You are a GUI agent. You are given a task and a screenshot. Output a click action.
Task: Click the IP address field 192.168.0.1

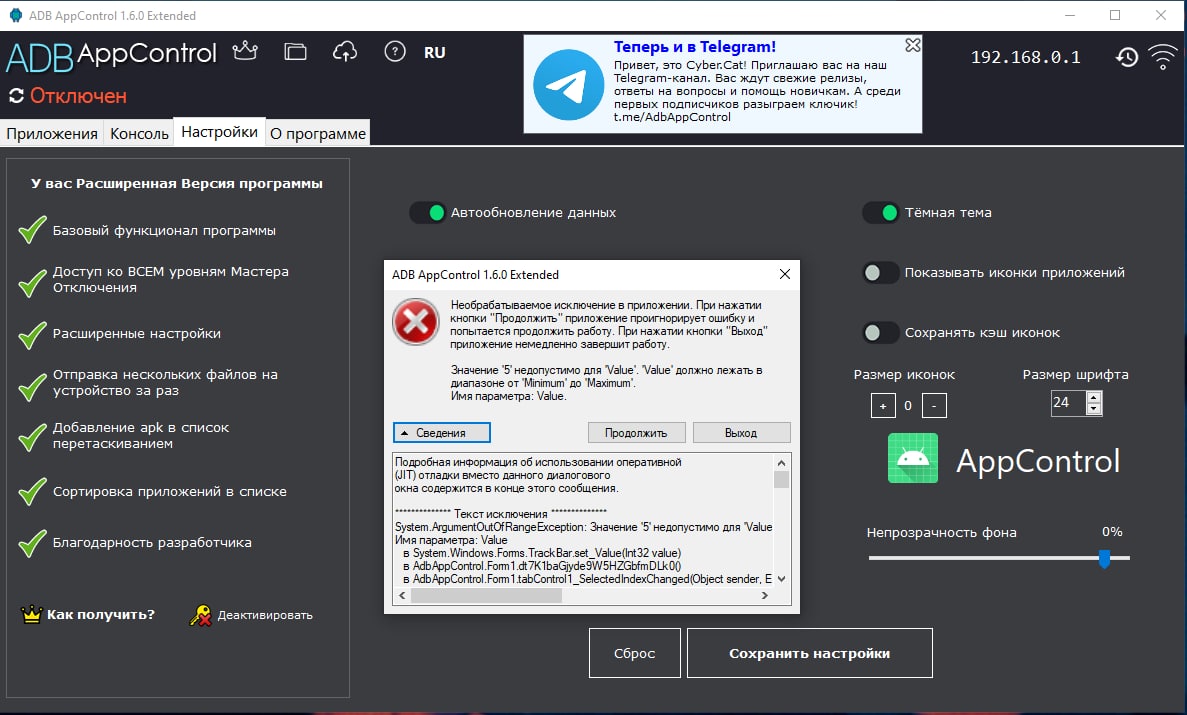(1026, 57)
